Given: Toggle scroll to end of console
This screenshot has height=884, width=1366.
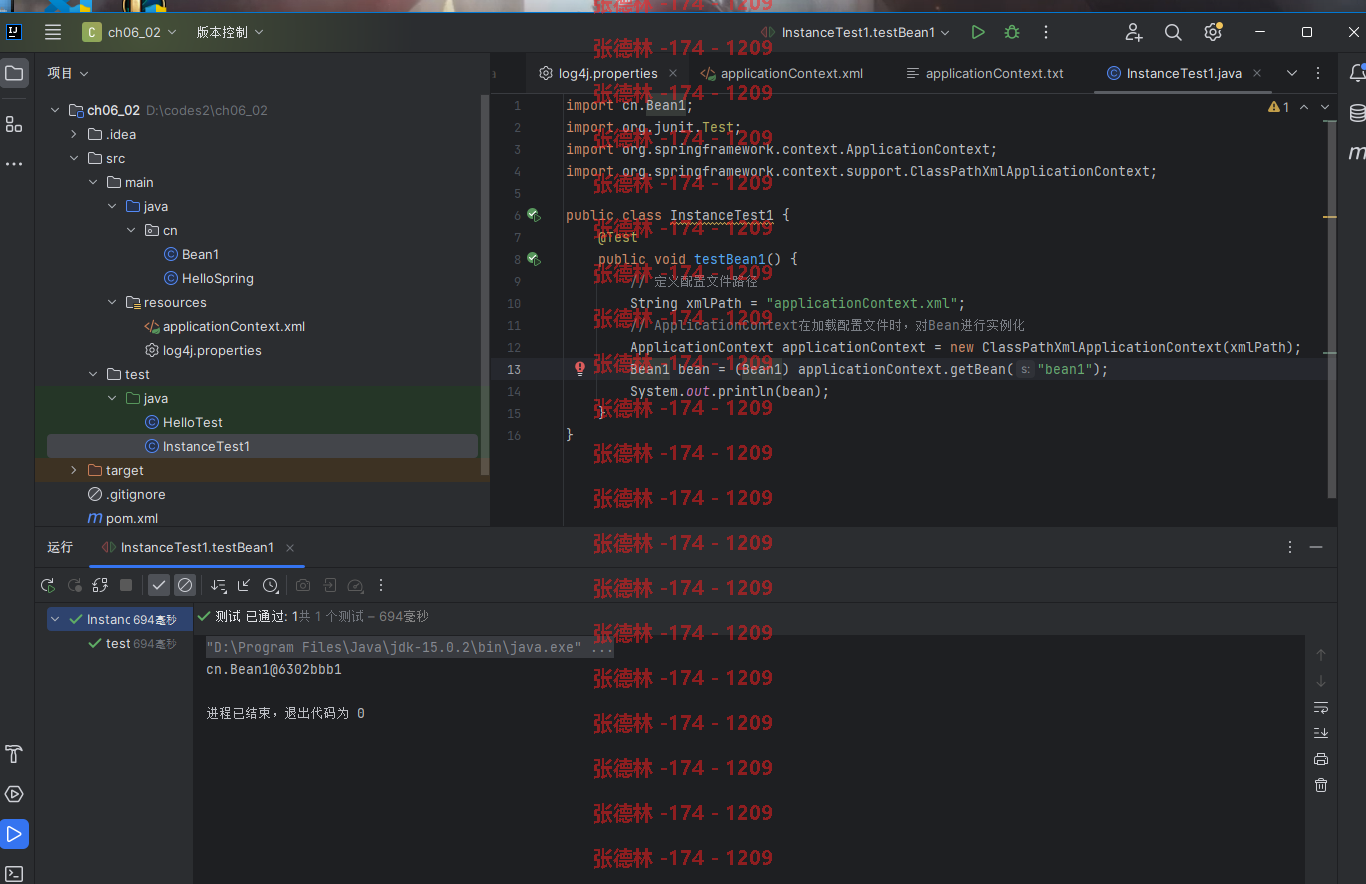Looking at the screenshot, I should (1321, 733).
